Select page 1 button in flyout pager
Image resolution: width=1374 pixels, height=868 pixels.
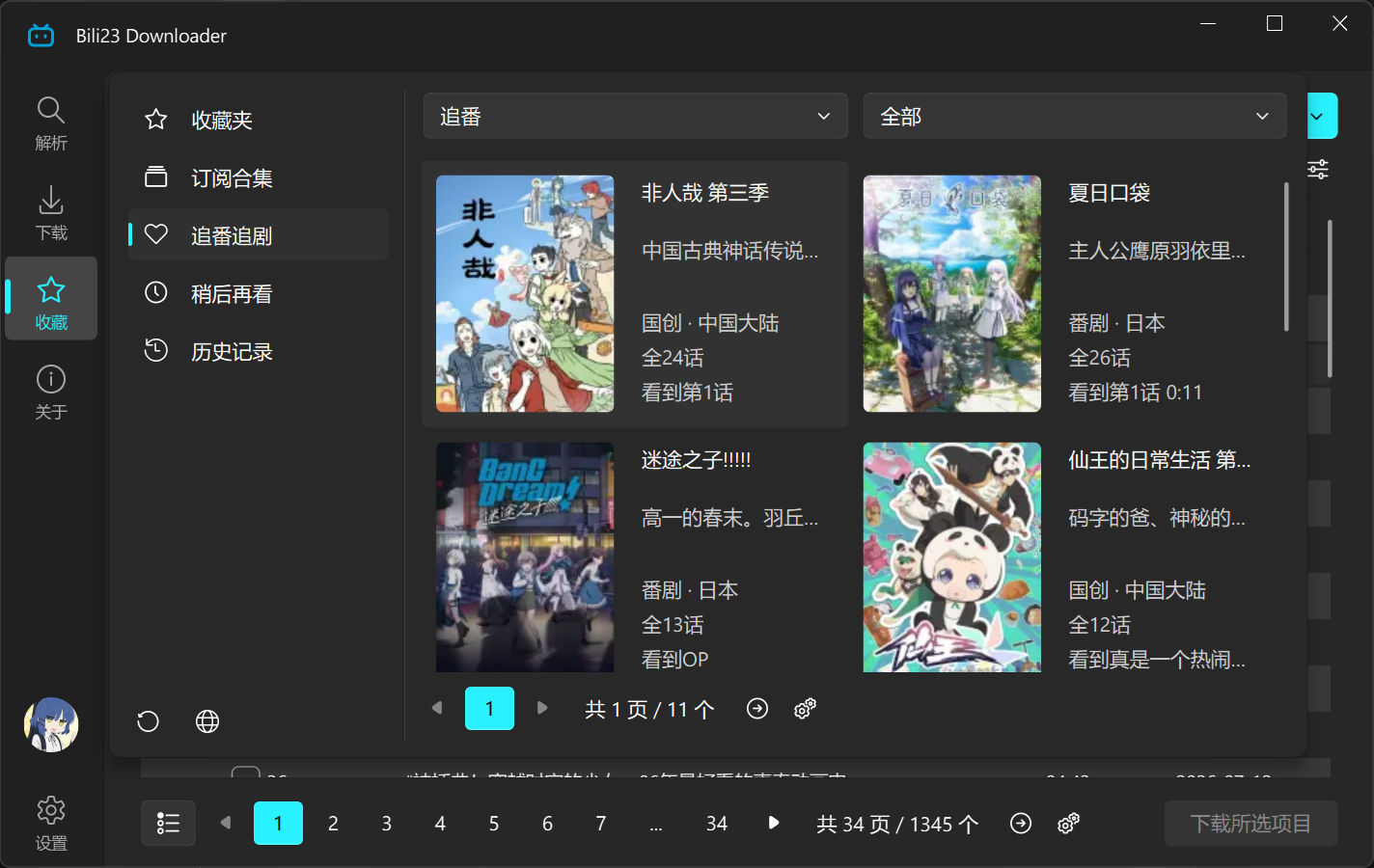click(x=489, y=709)
